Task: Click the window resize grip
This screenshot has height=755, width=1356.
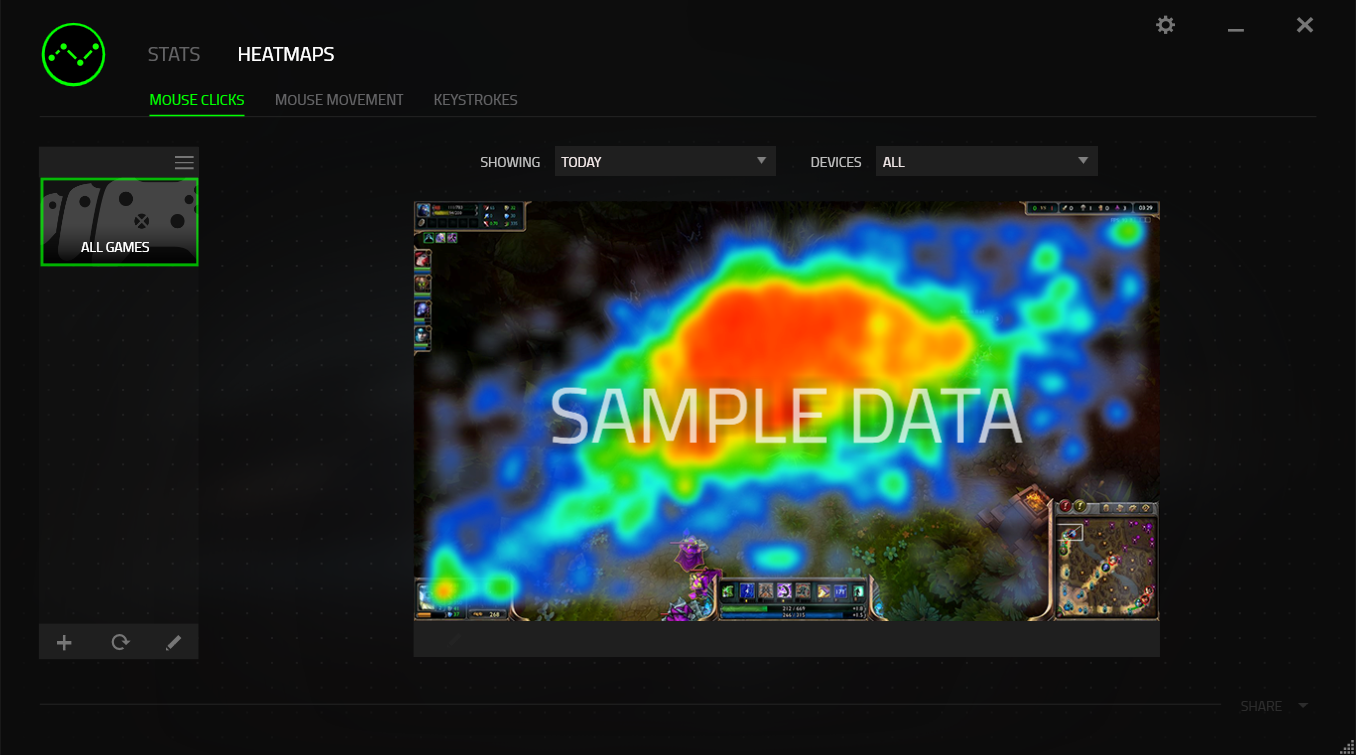Action: click(x=1346, y=745)
